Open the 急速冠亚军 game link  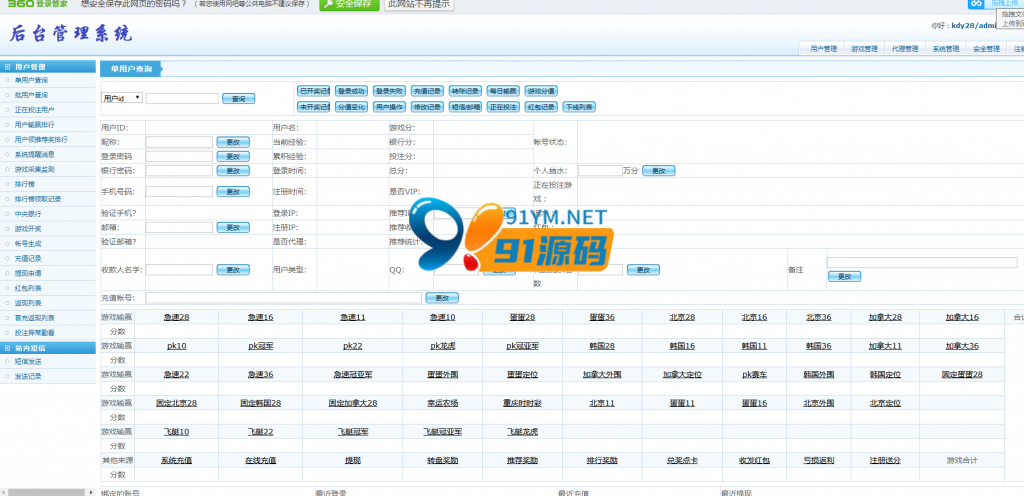click(x=353, y=375)
